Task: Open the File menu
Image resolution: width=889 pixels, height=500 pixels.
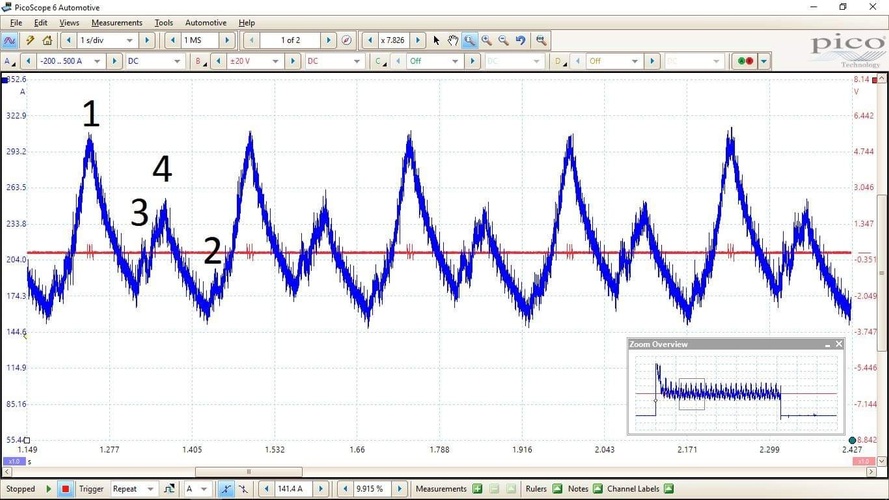Action: (16, 23)
